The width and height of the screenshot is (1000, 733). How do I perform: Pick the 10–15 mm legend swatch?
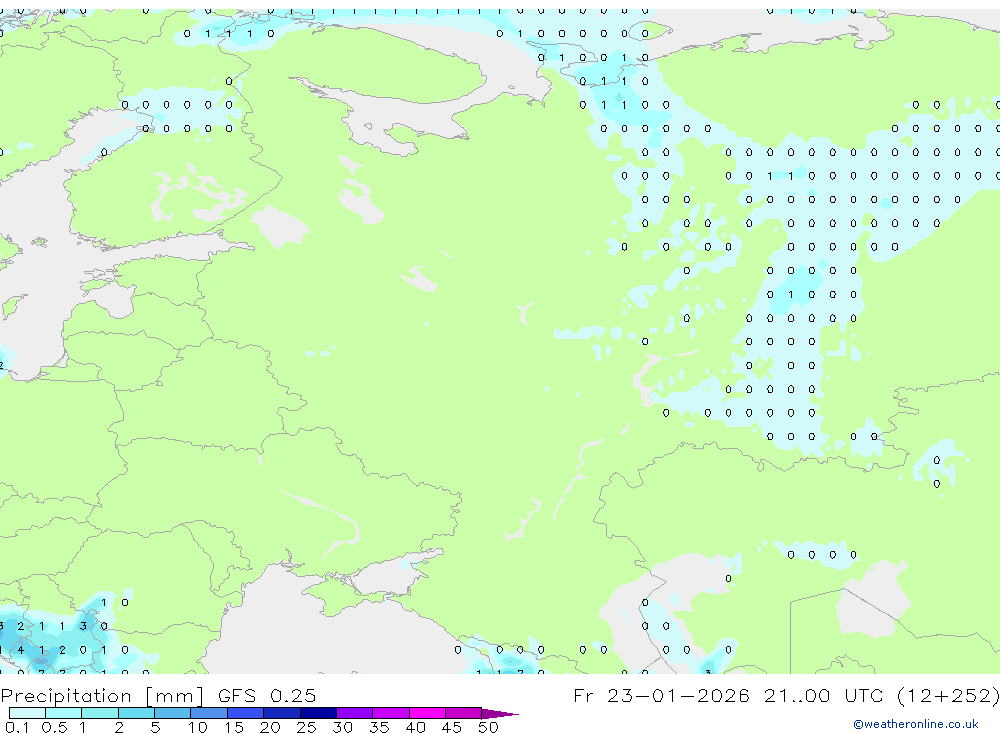209,713
